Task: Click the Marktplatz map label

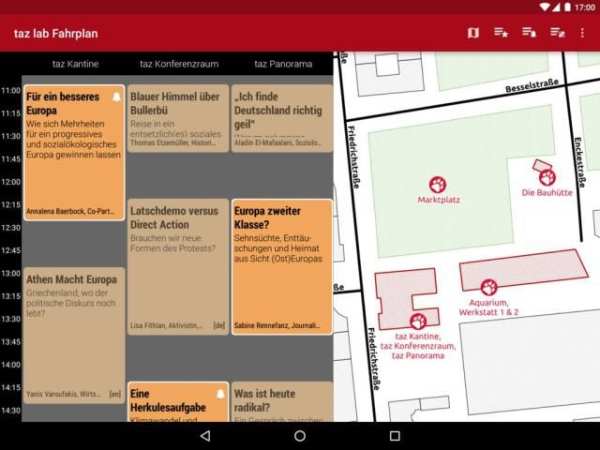Action: (439, 200)
